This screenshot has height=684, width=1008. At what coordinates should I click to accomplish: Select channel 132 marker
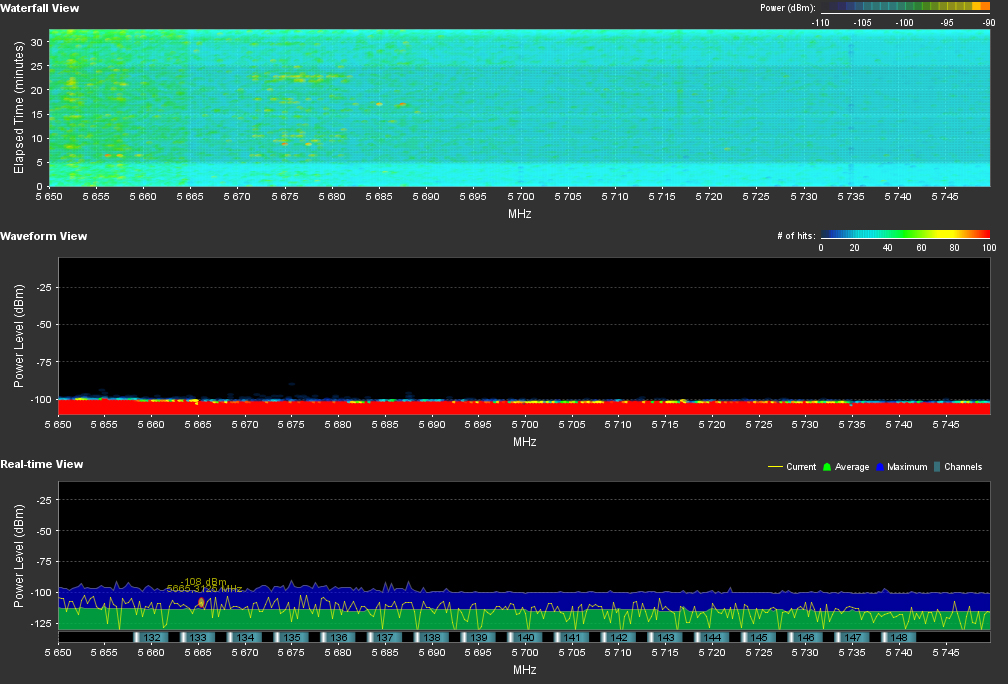pyautogui.click(x=152, y=637)
